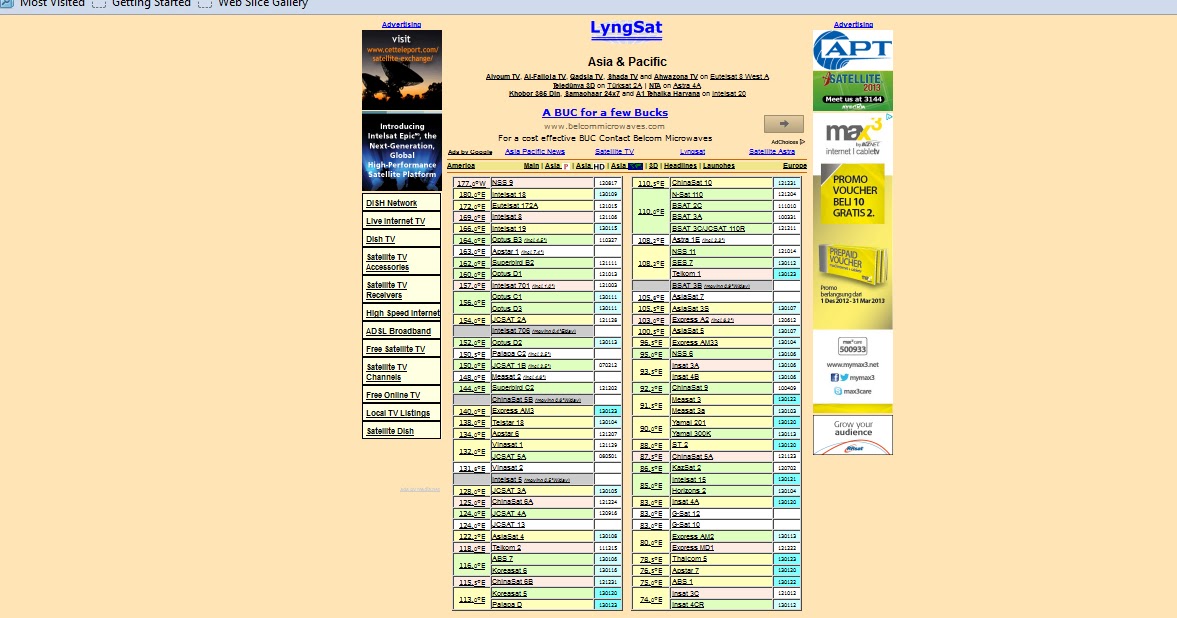Open the KazSat 2 satellite link
The width and height of the screenshot is (1177, 618).
687,468
